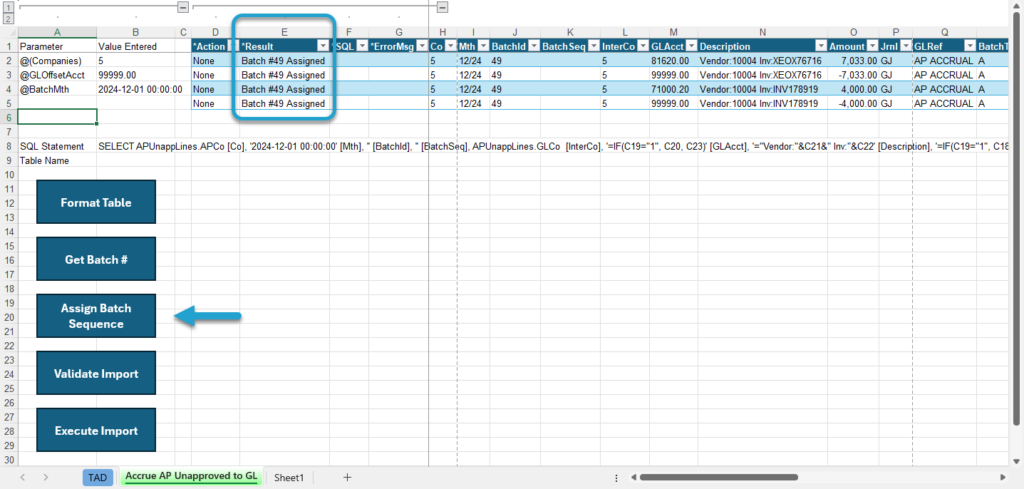Click horizontal scrollbar left arrow
The height and width of the screenshot is (489, 1024).
pyautogui.click(x=633, y=477)
